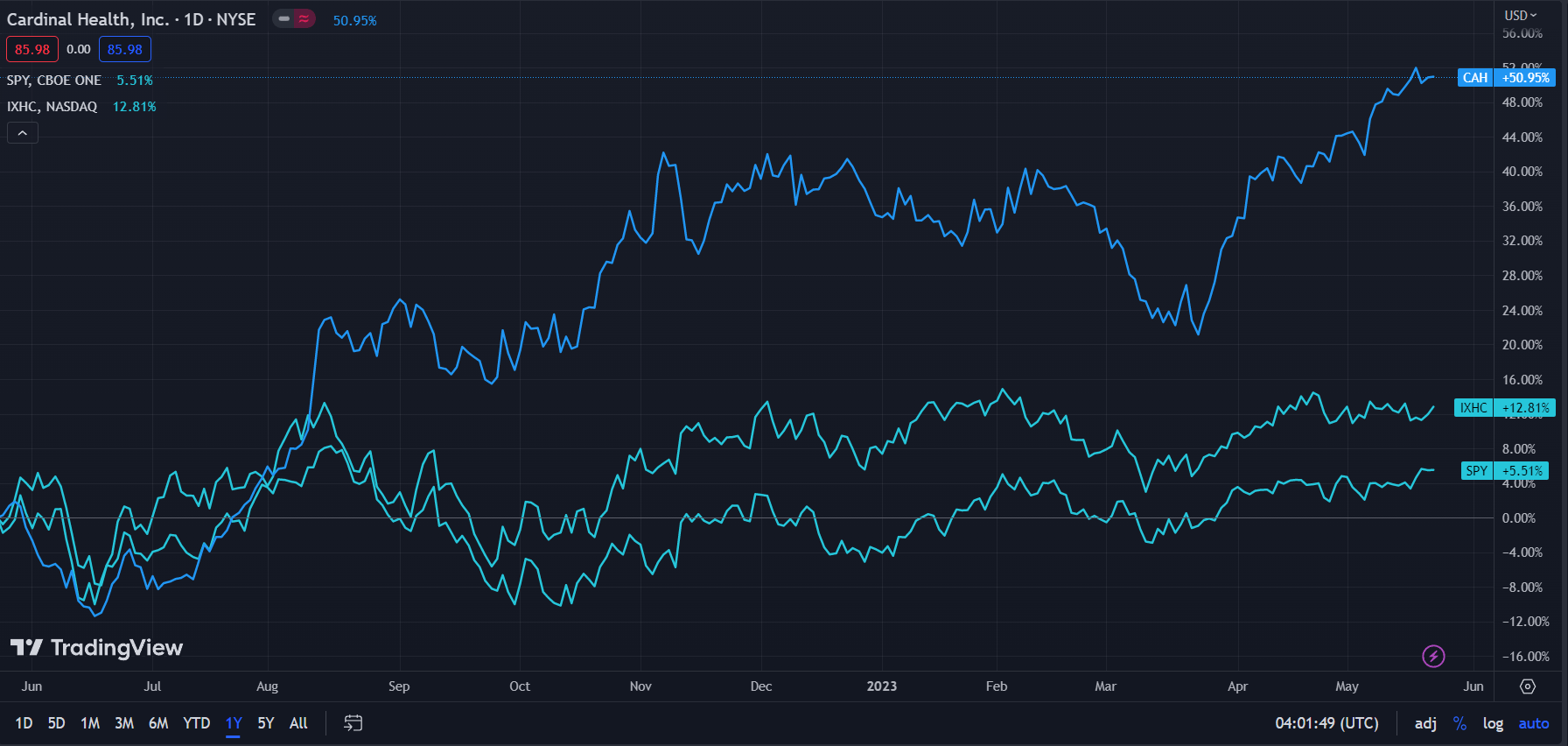The image size is (1568, 746).
Task: Click the 04:01:49 (UTC) timezone button
Action: (1326, 723)
